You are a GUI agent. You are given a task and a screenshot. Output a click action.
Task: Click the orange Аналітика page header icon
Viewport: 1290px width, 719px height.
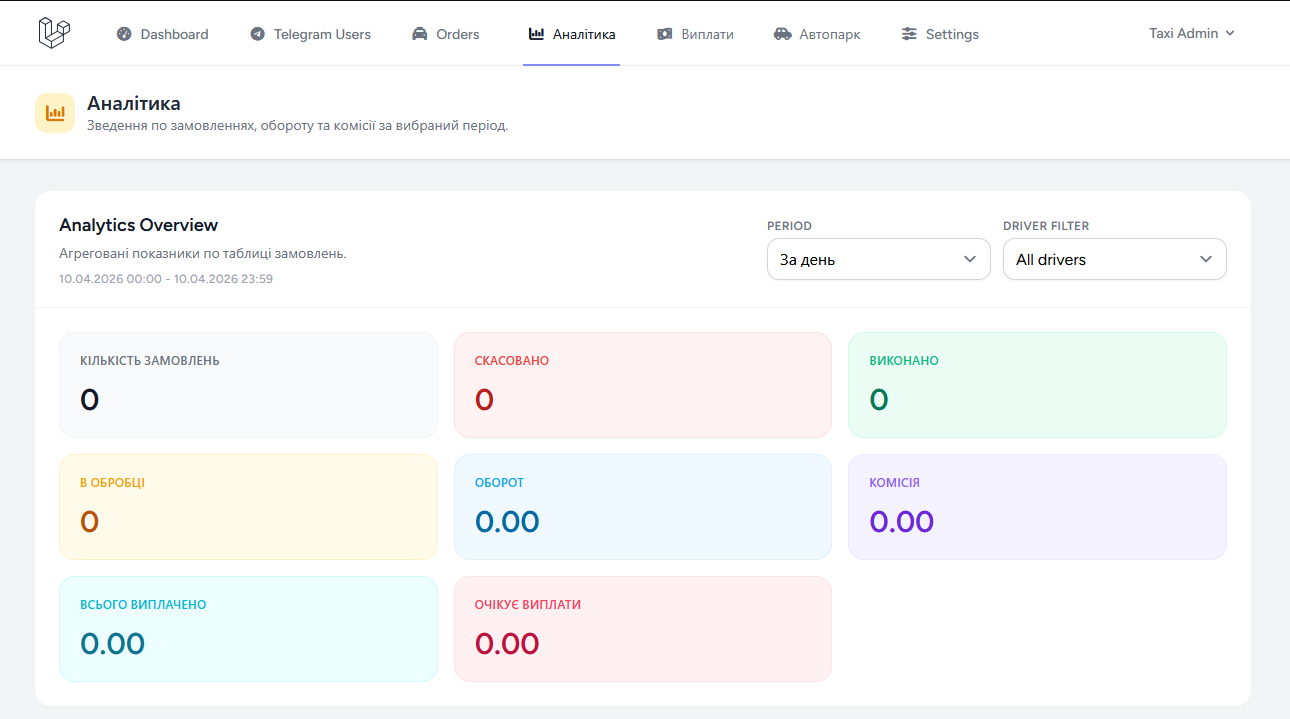tap(55, 113)
